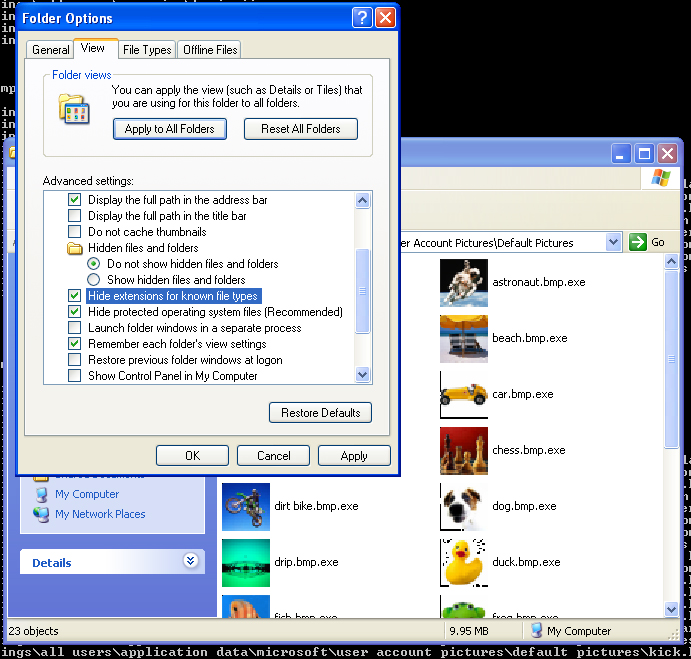
Task: Click the address bar path field
Action: (502, 242)
